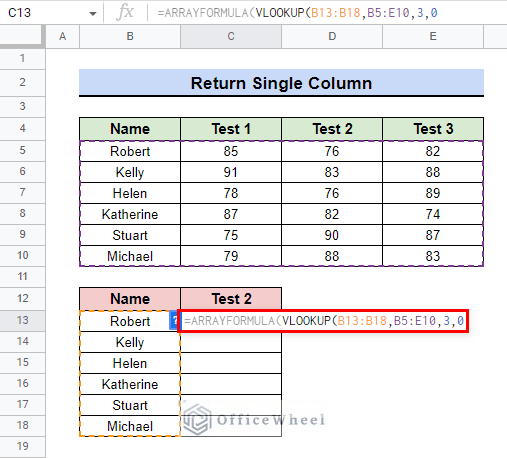Screen dimensions: 507x458
Task: Click the pink Test 2 header cell
Action: (x=231, y=299)
